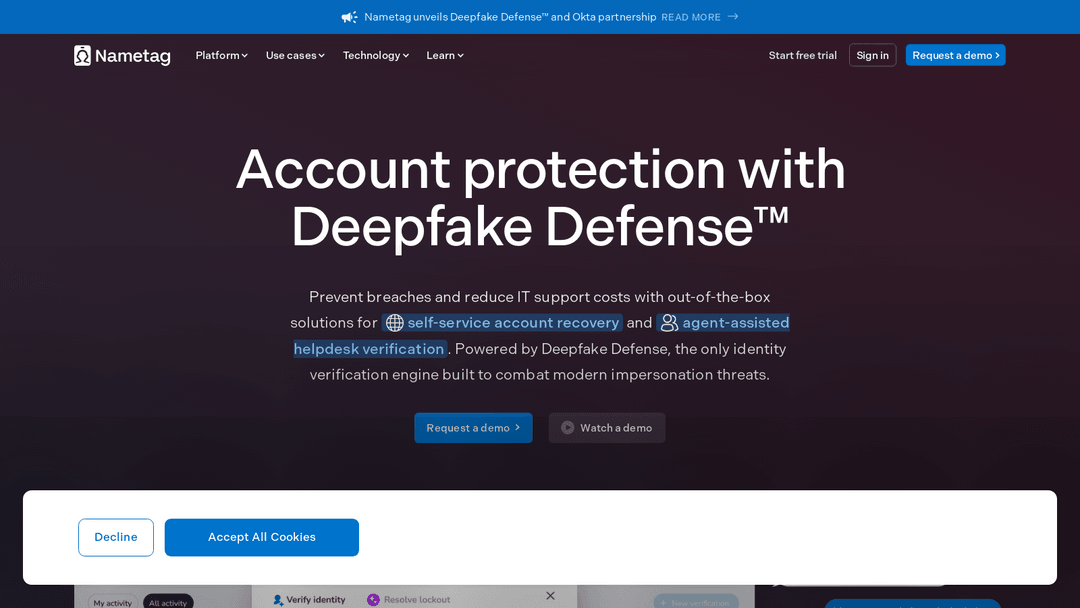
Task: Expand the Use cases menu
Action: (x=295, y=55)
